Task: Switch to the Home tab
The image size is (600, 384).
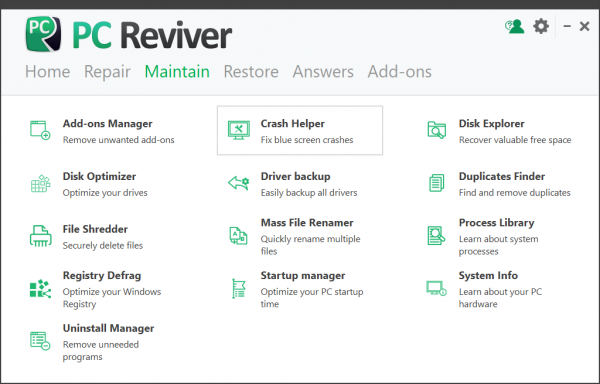Action: click(47, 72)
